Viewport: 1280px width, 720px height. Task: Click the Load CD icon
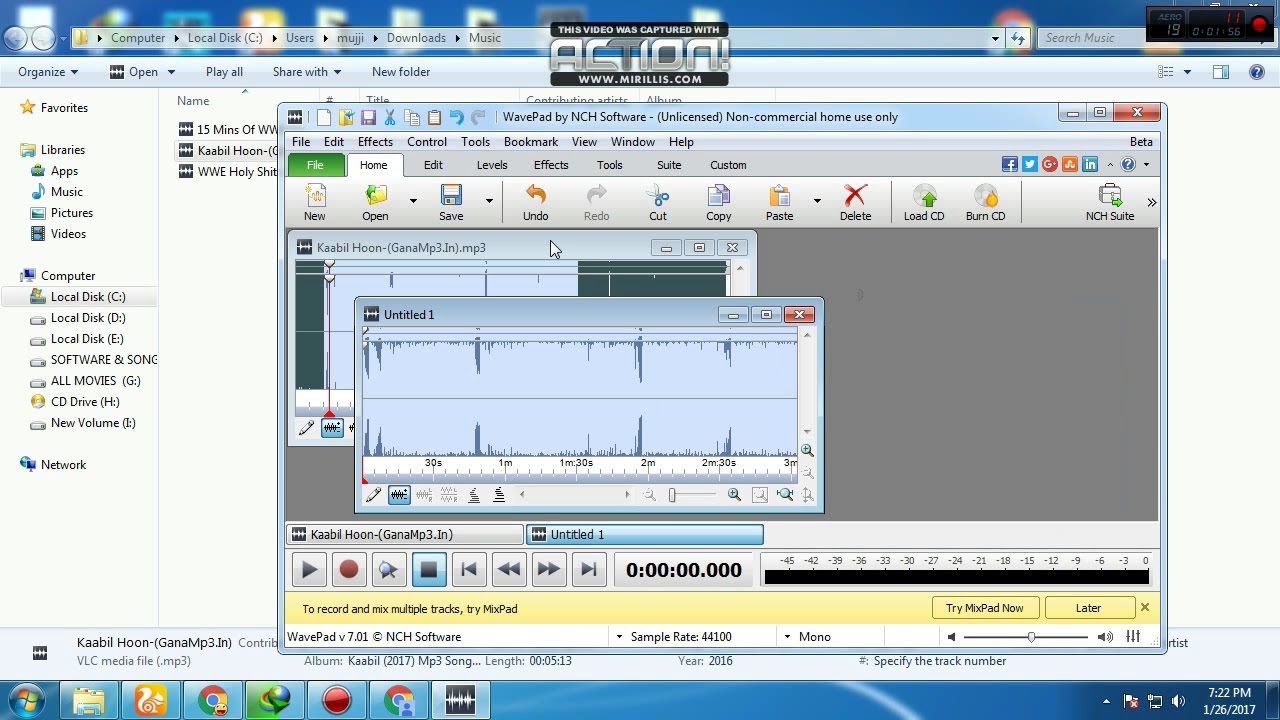[924, 195]
